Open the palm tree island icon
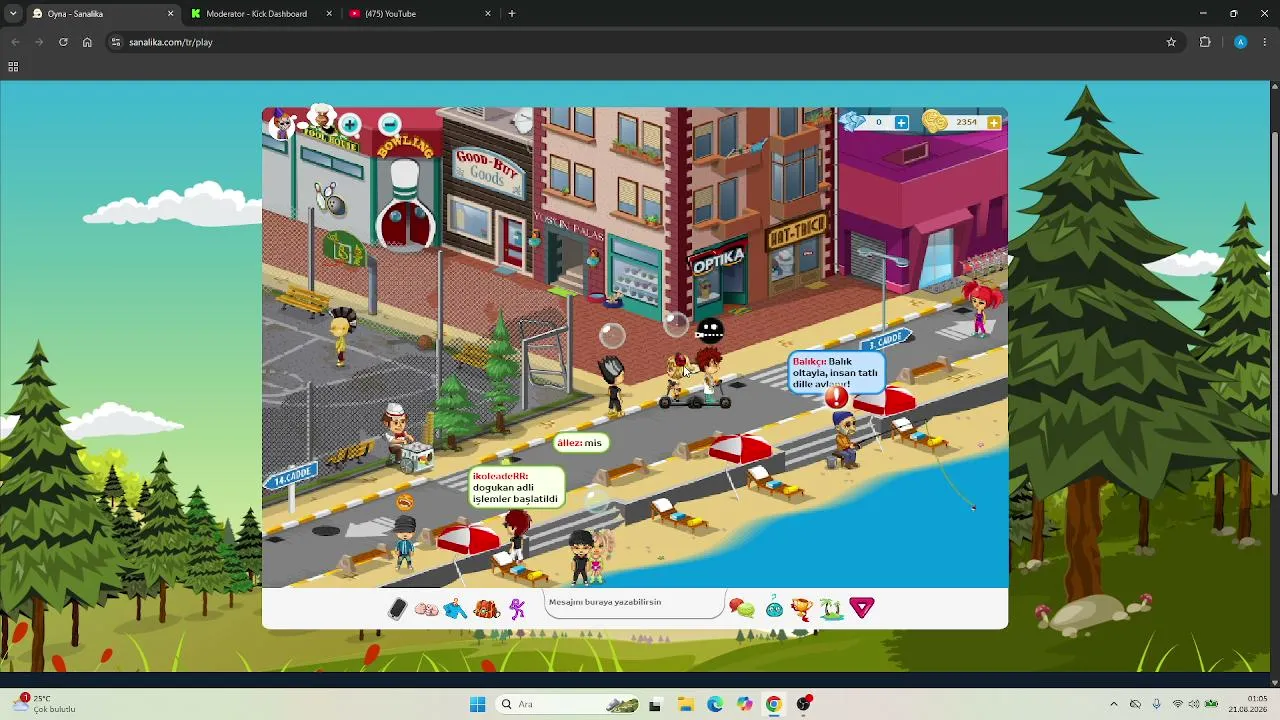The width and height of the screenshot is (1280, 720). [x=831, y=608]
